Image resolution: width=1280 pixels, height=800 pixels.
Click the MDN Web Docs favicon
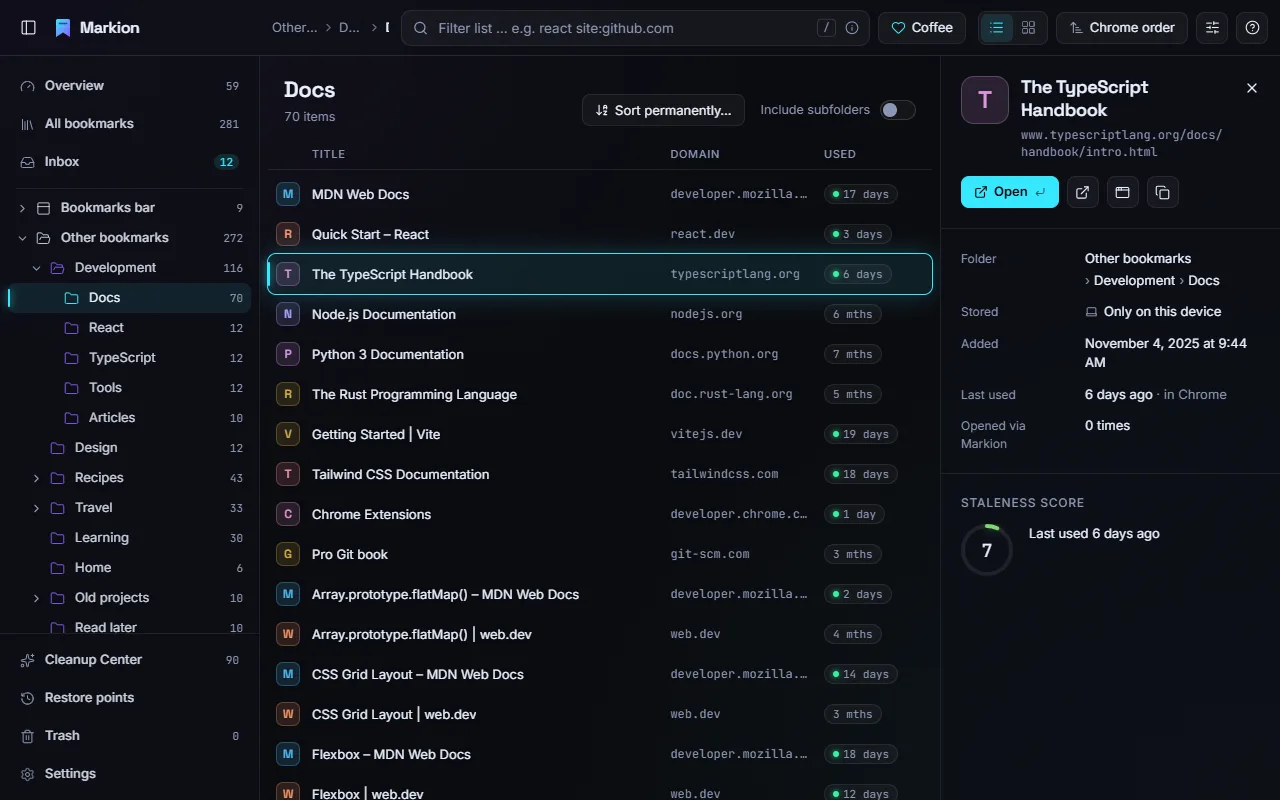coord(288,194)
